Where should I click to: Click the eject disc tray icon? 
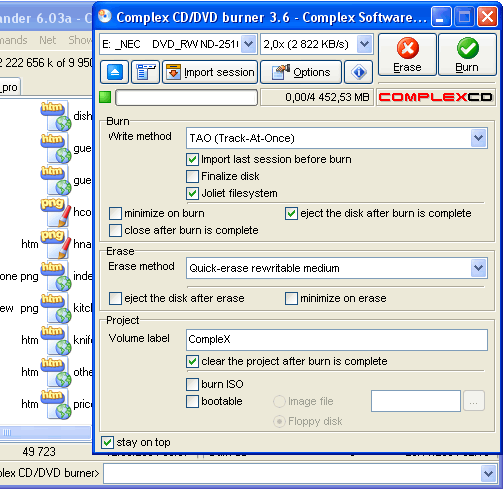click(x=114, y=72)
